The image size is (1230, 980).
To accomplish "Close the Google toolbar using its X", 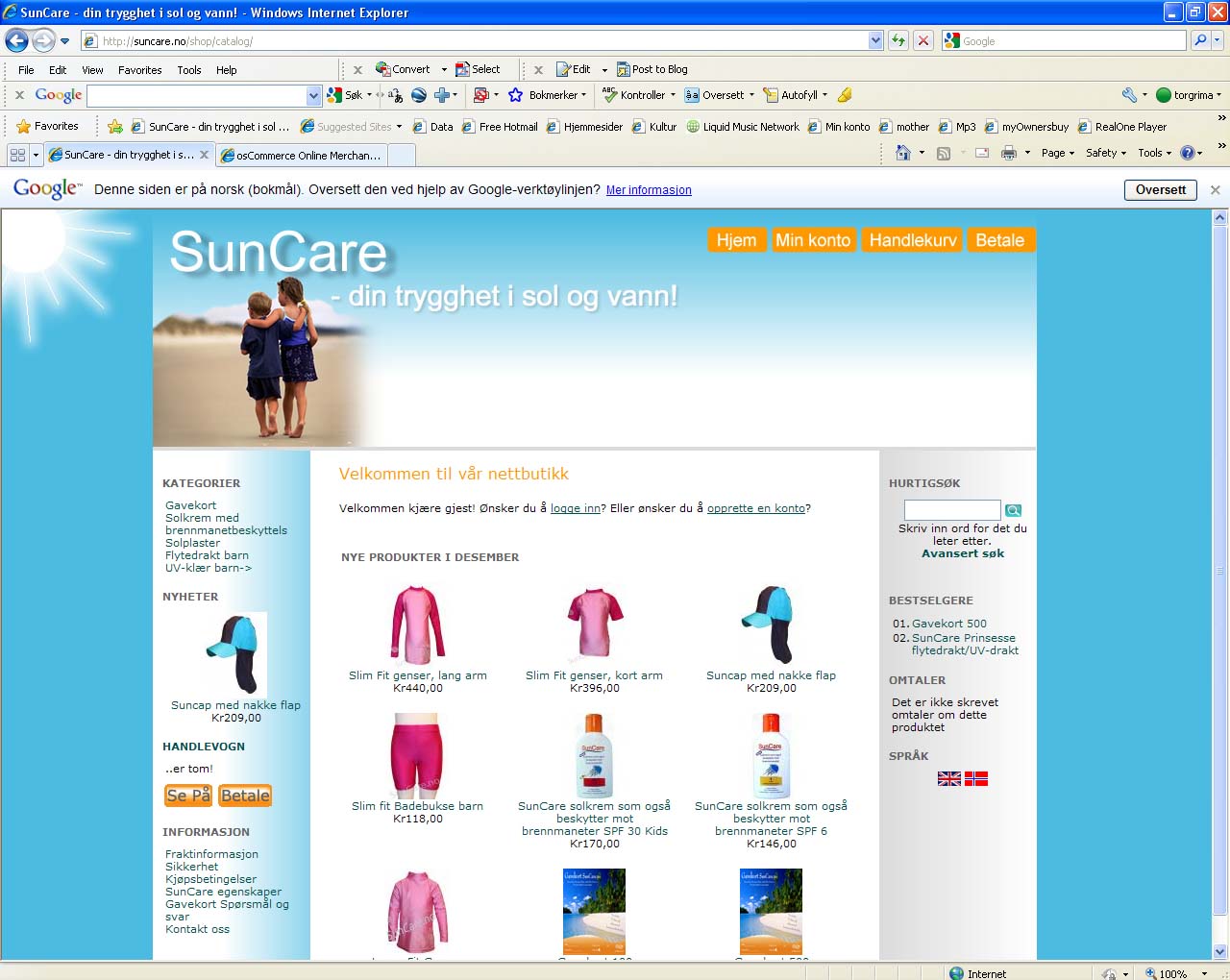I will (x=19, y=95).
